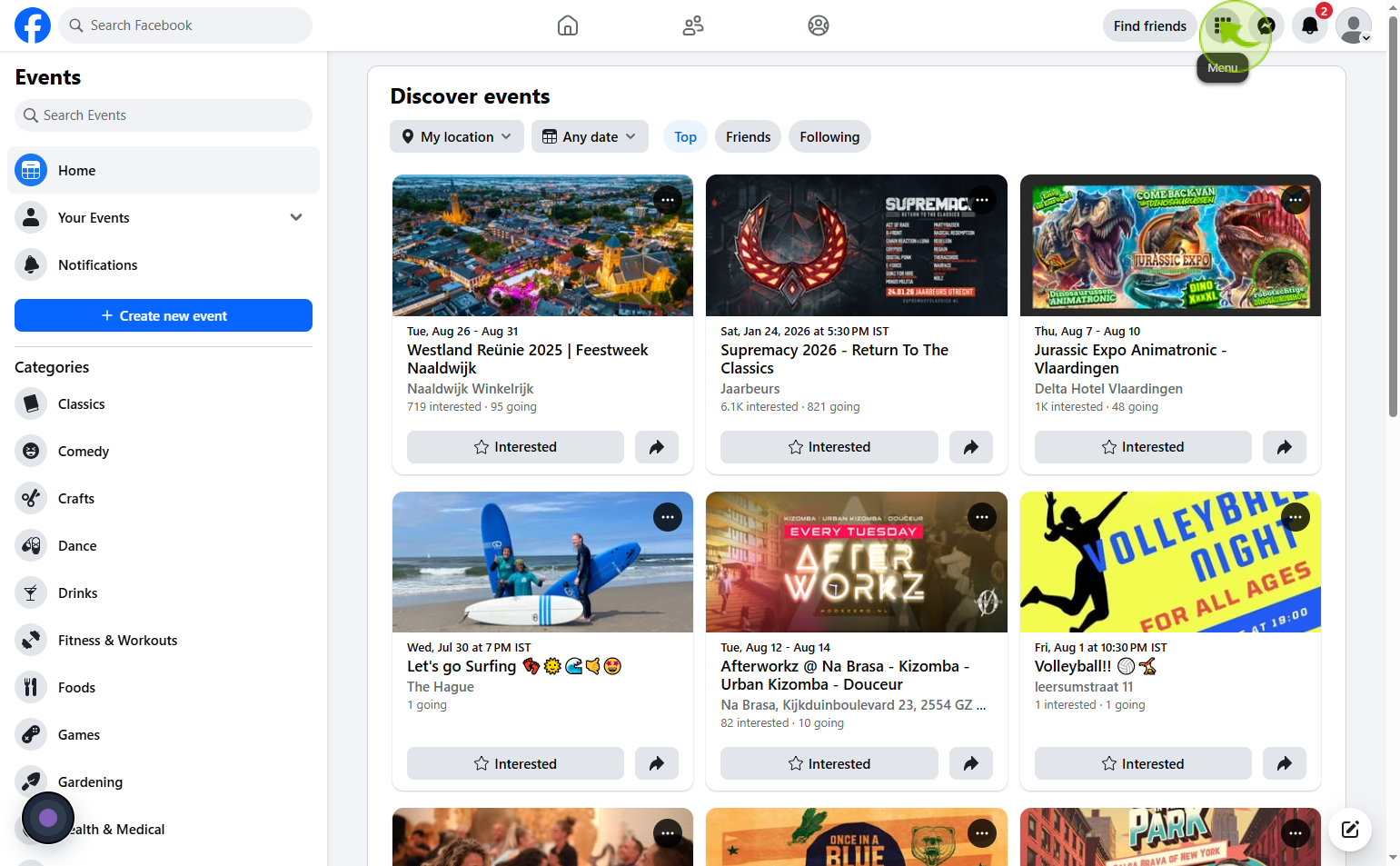Open the Health & Medical category
1400x866 pixels.
pyautogui.click(x=164, y=829)
